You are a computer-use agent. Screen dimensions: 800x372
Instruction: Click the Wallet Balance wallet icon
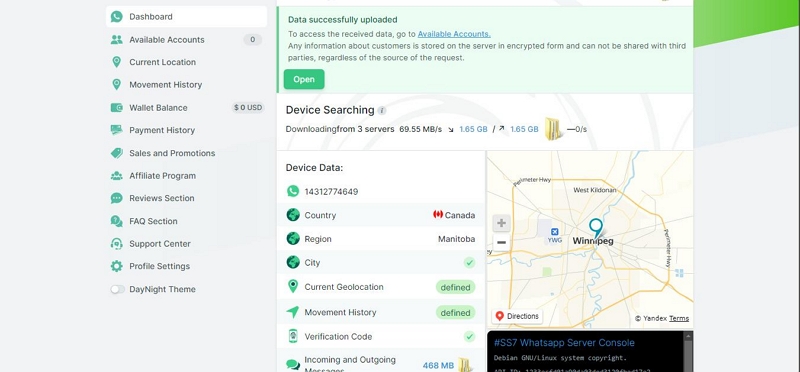coord(117,108)
